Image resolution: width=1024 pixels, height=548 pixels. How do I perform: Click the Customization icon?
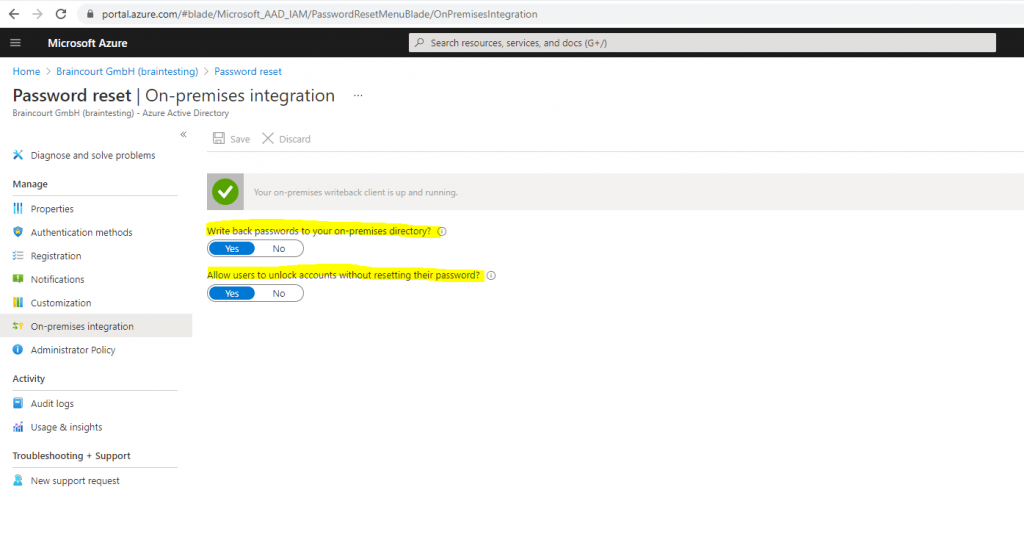click(18, 302)
